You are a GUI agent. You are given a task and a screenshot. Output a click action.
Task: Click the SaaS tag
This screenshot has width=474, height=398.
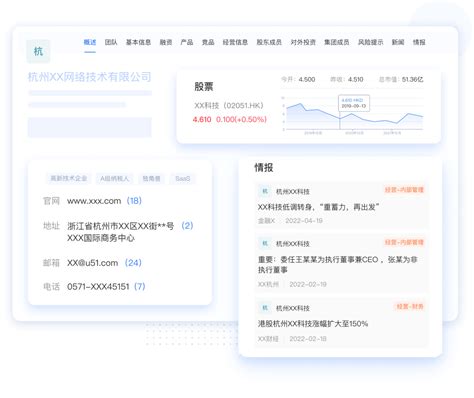[183, 179]
